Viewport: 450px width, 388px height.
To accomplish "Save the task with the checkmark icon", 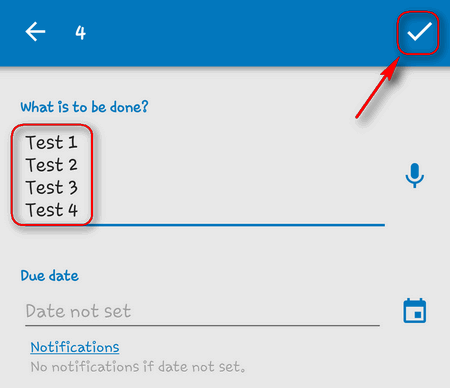I will click(419, 32).
